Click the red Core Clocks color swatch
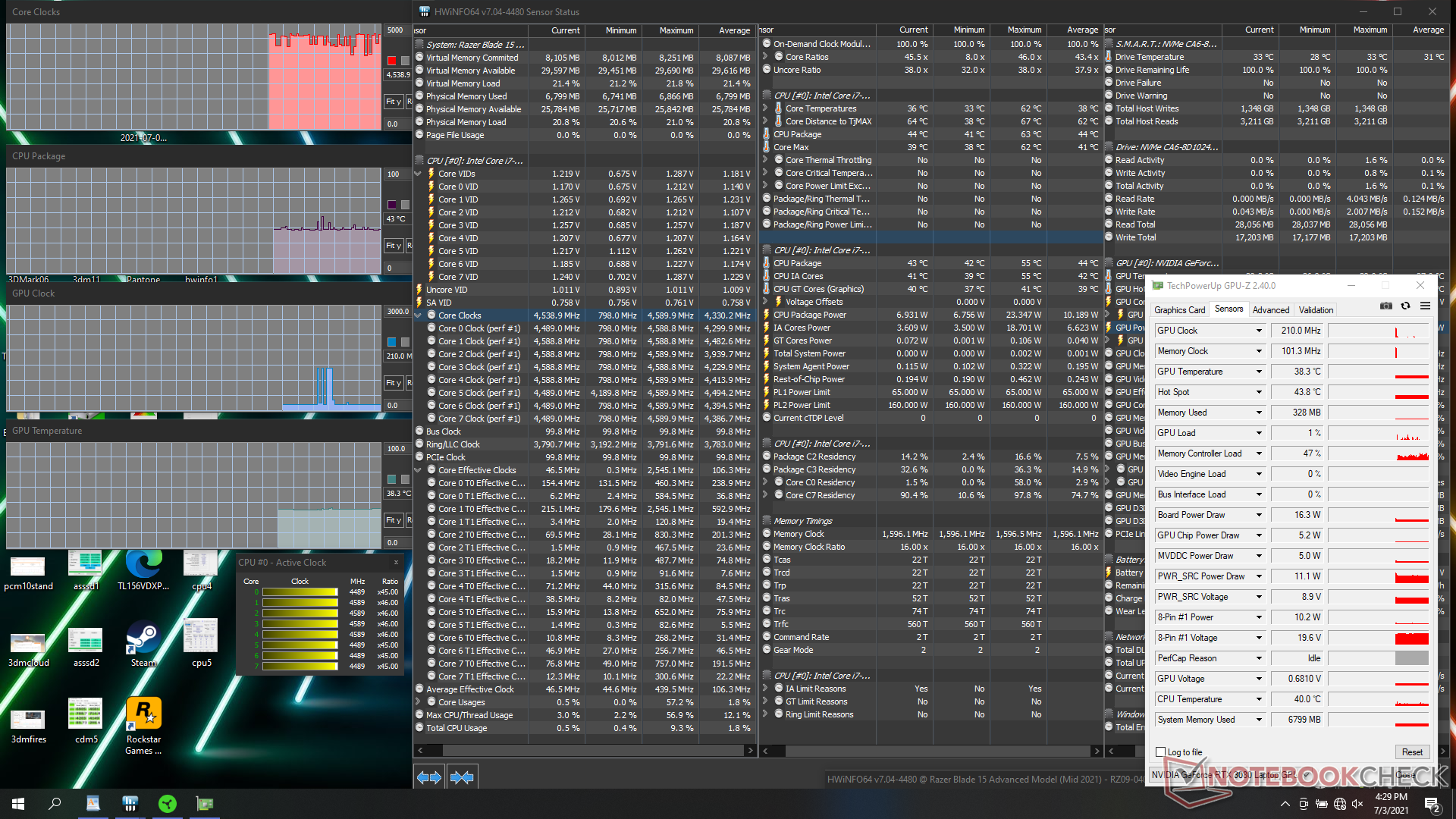This screenshot has height=819, width=1456. tap(391, 61)
